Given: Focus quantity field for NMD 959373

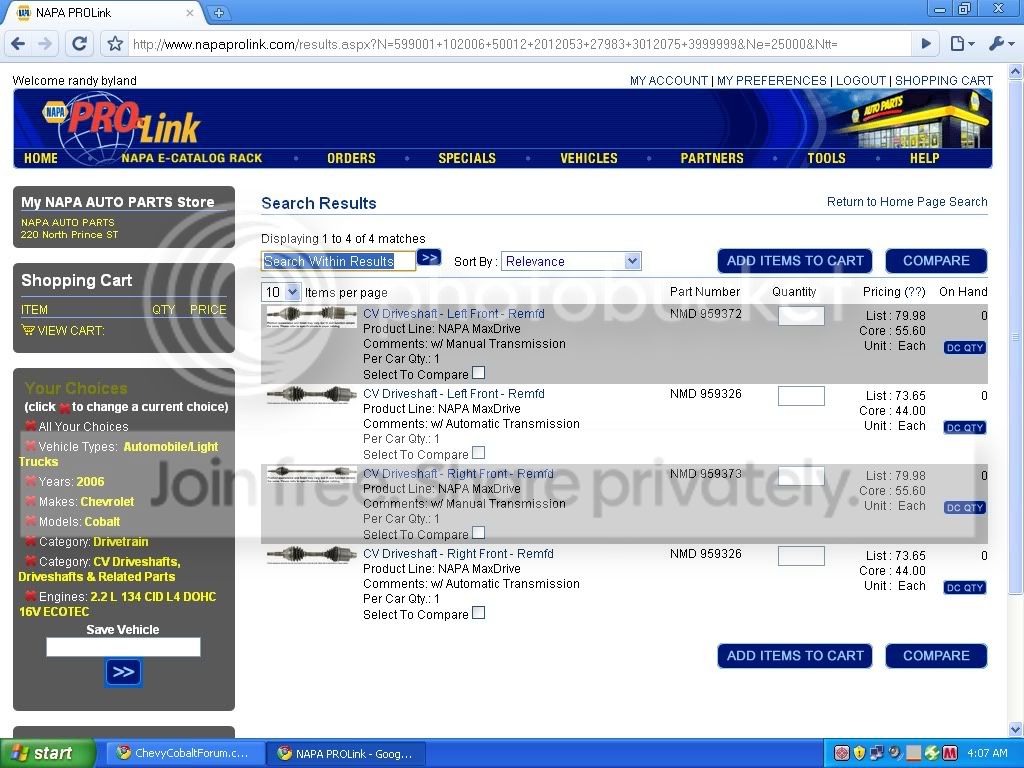Looking at the screenshot, I should (x=801, y=476).
